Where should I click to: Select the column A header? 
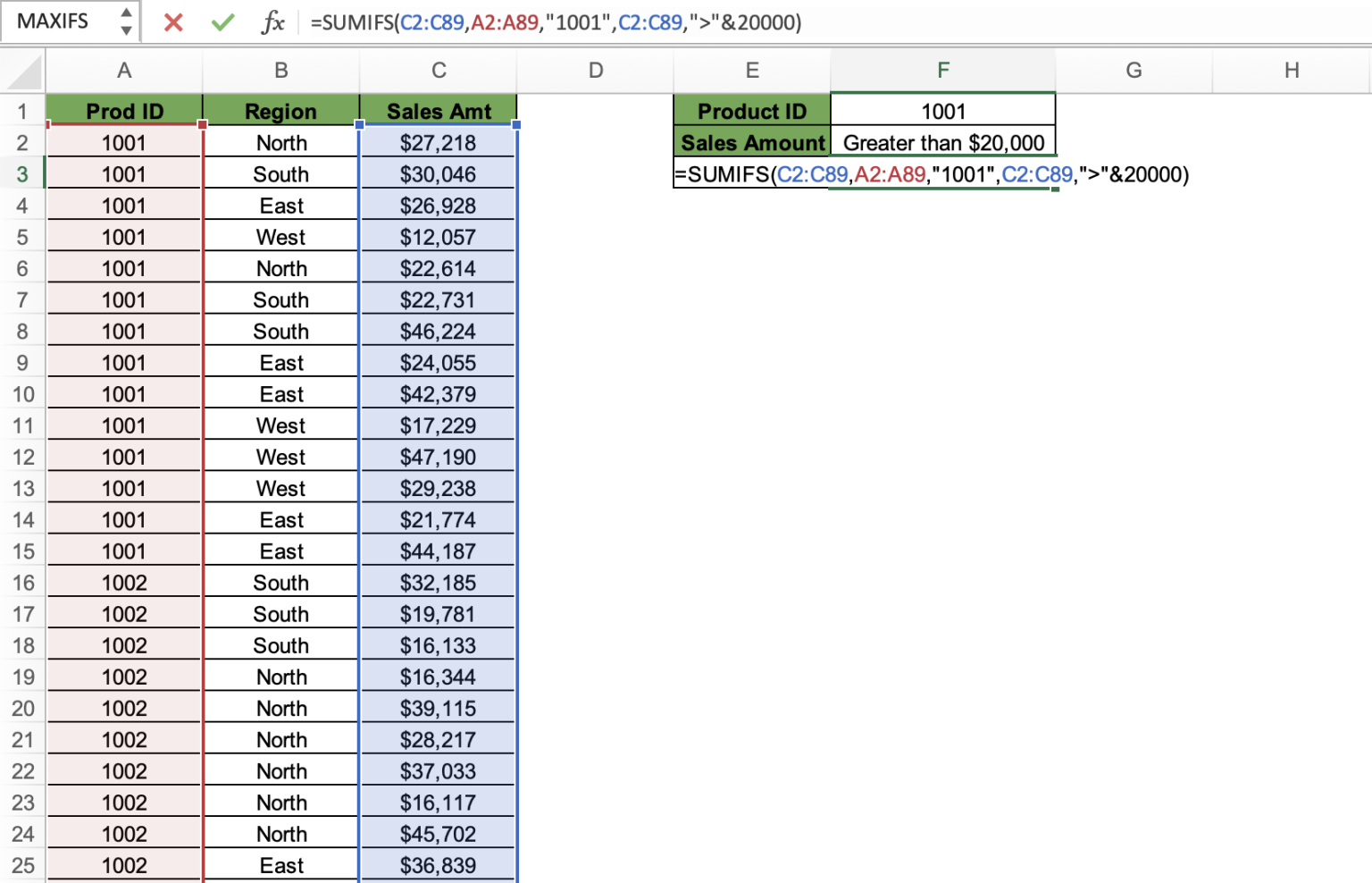coord(124,70)
